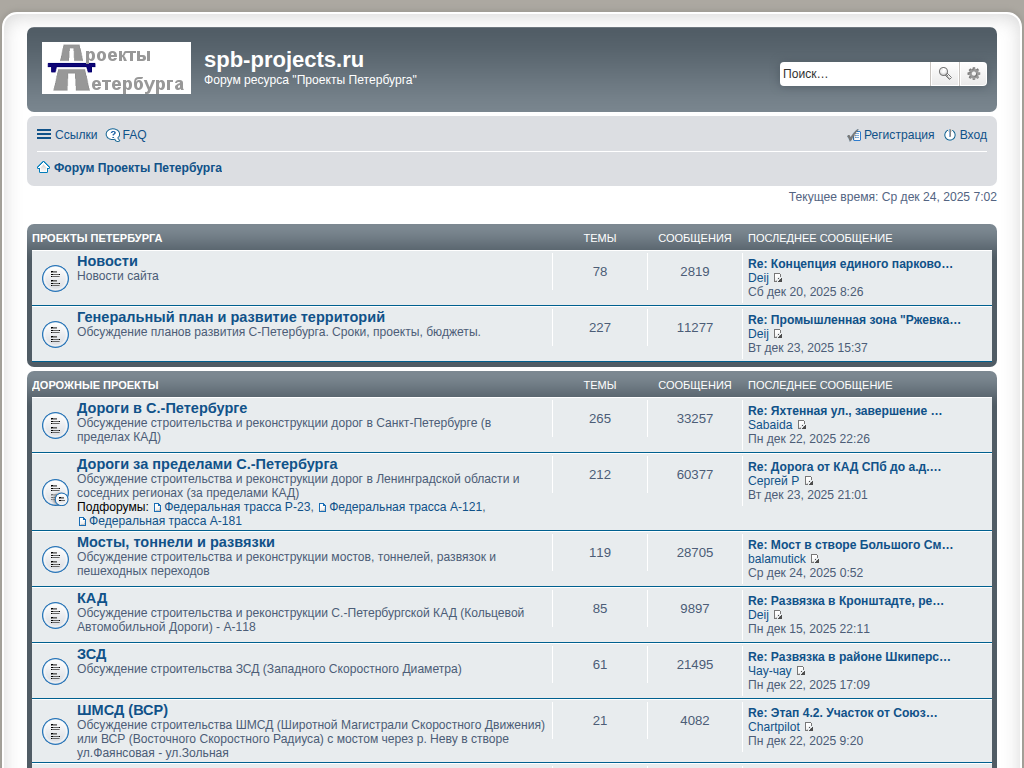Open the Дорожные проекты category header
Viewport: 1024px width, 768px height.
coord(95,385)
